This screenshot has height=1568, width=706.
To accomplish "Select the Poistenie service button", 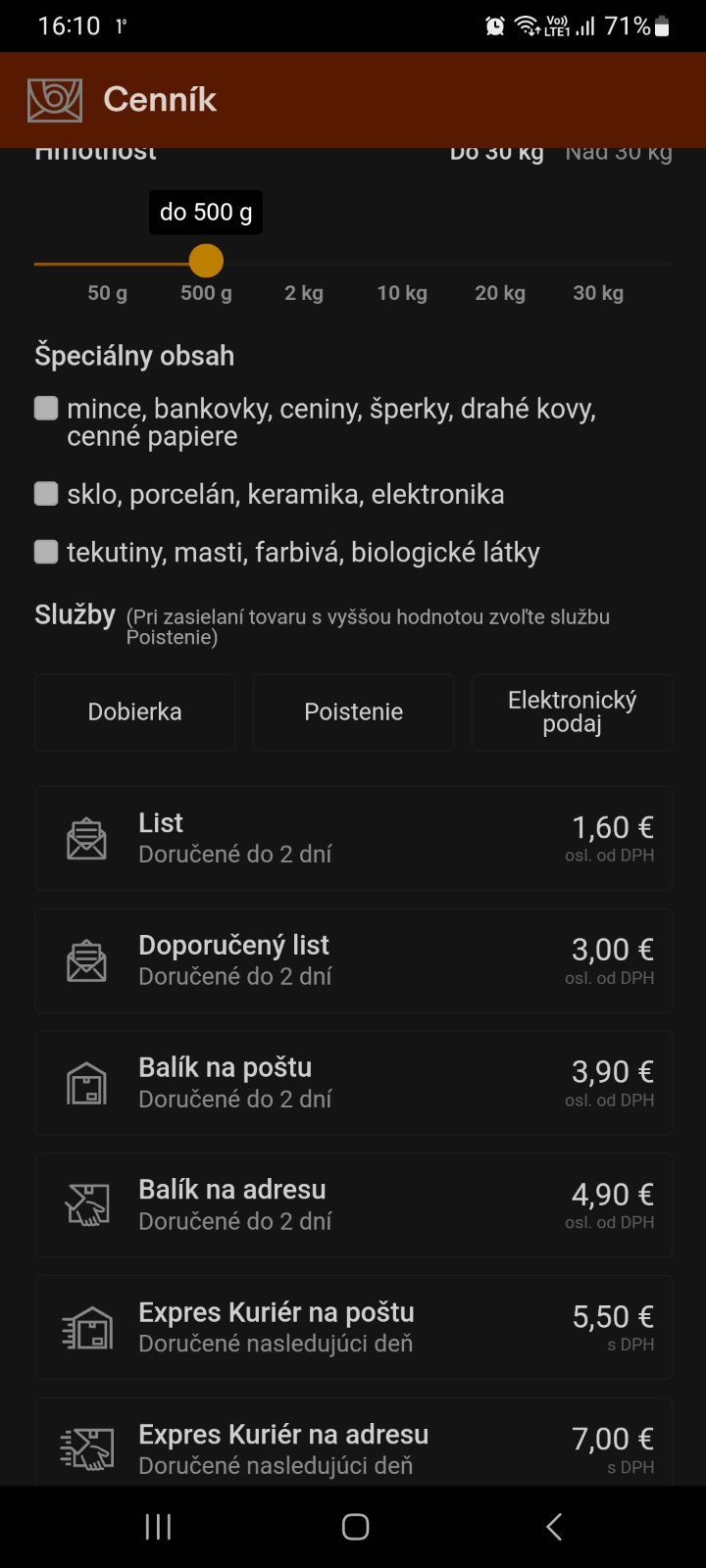I will [x=354, y=712].
